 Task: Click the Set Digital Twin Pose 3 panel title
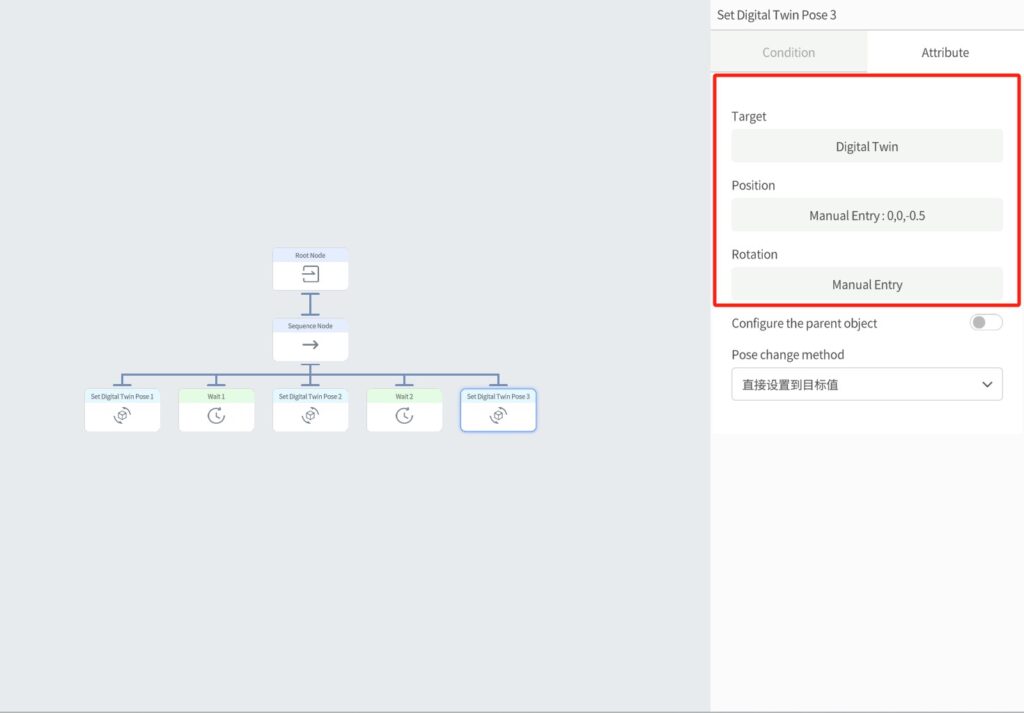[776, 15]
